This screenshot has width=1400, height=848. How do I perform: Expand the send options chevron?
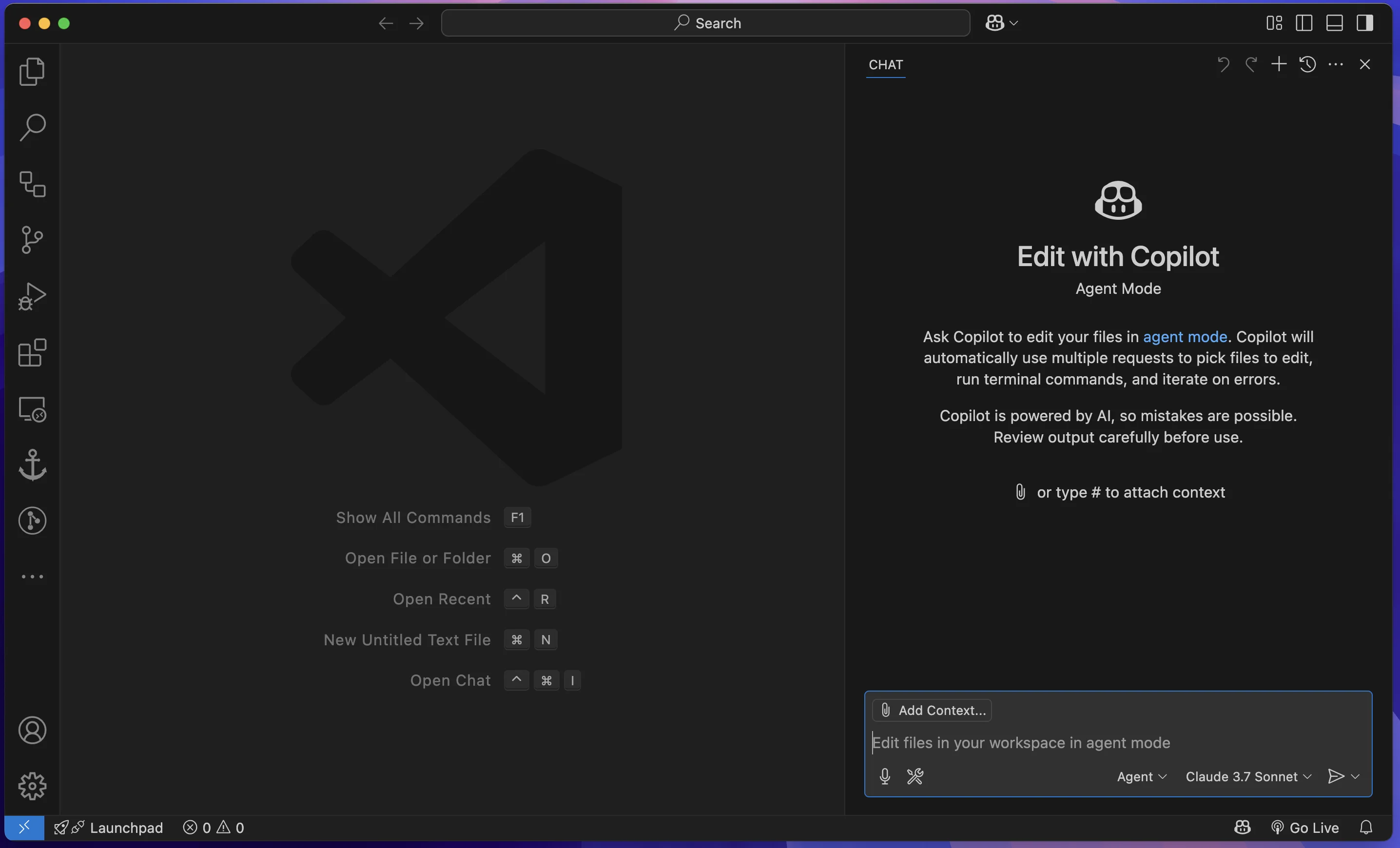point(1355,776)
